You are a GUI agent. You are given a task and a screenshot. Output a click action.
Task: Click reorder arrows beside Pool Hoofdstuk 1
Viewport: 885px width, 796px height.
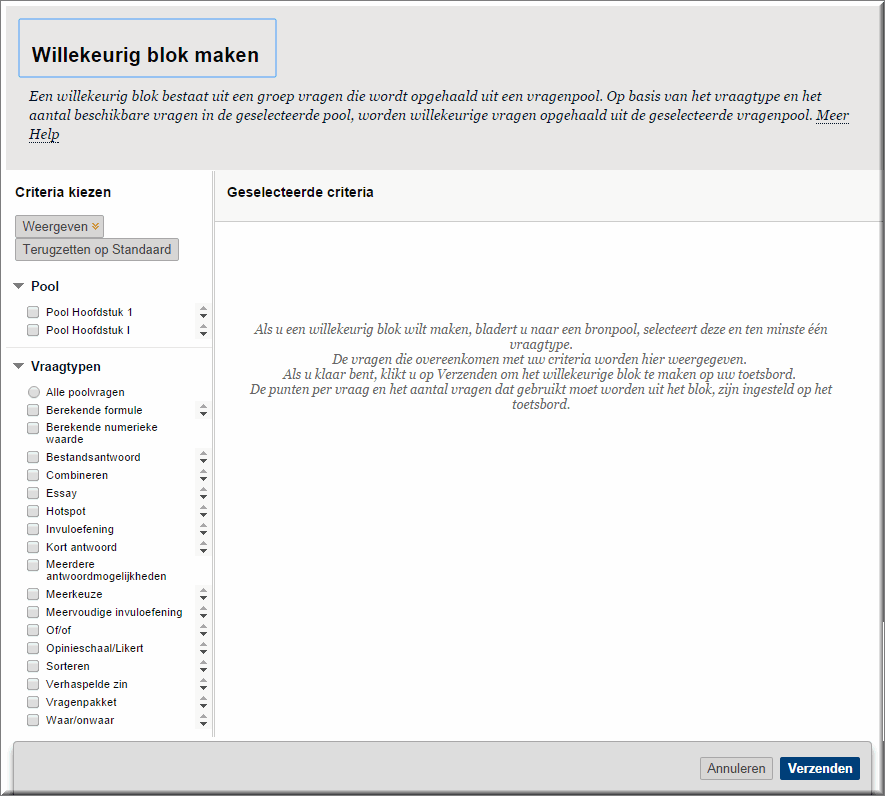point(203,312)
